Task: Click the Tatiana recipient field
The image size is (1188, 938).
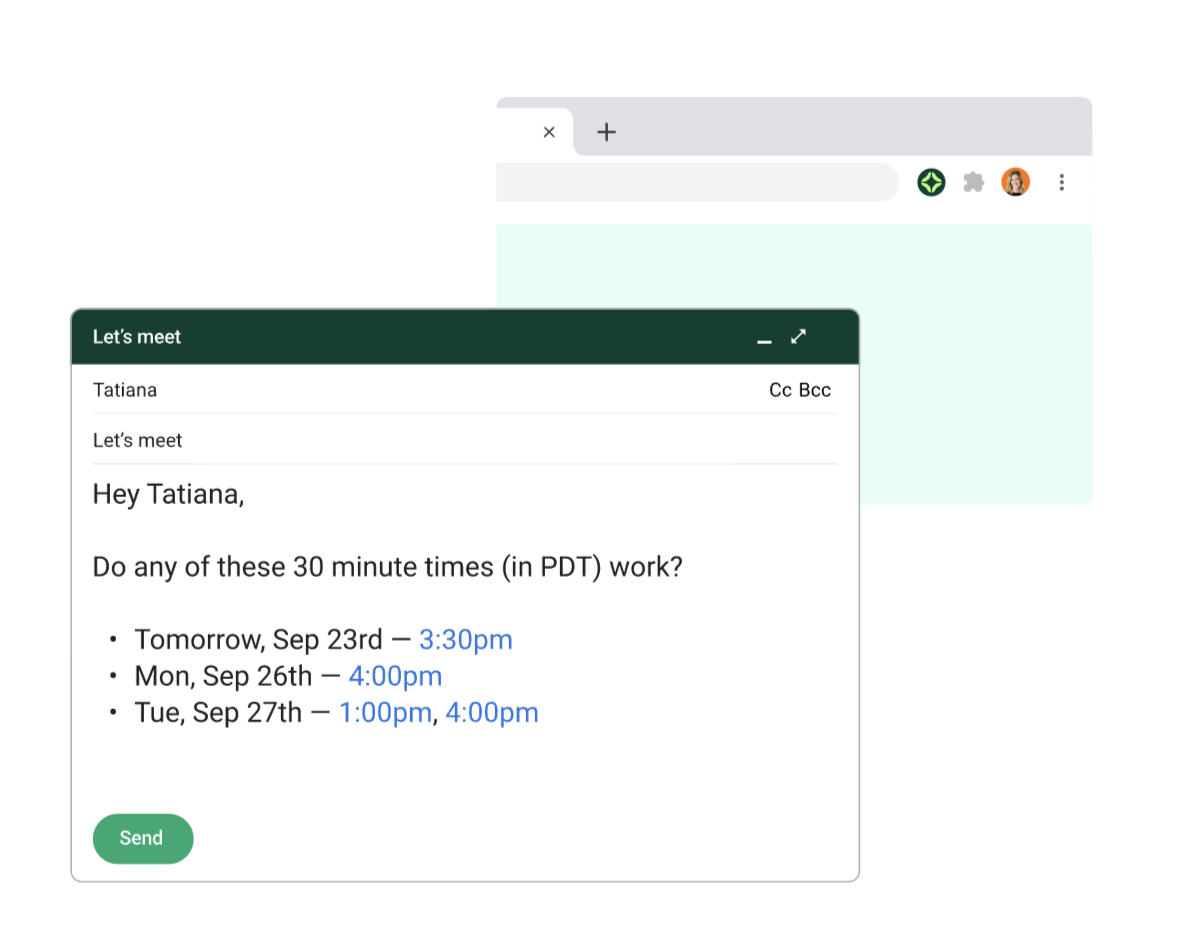Action: click(x=400, y=390)
